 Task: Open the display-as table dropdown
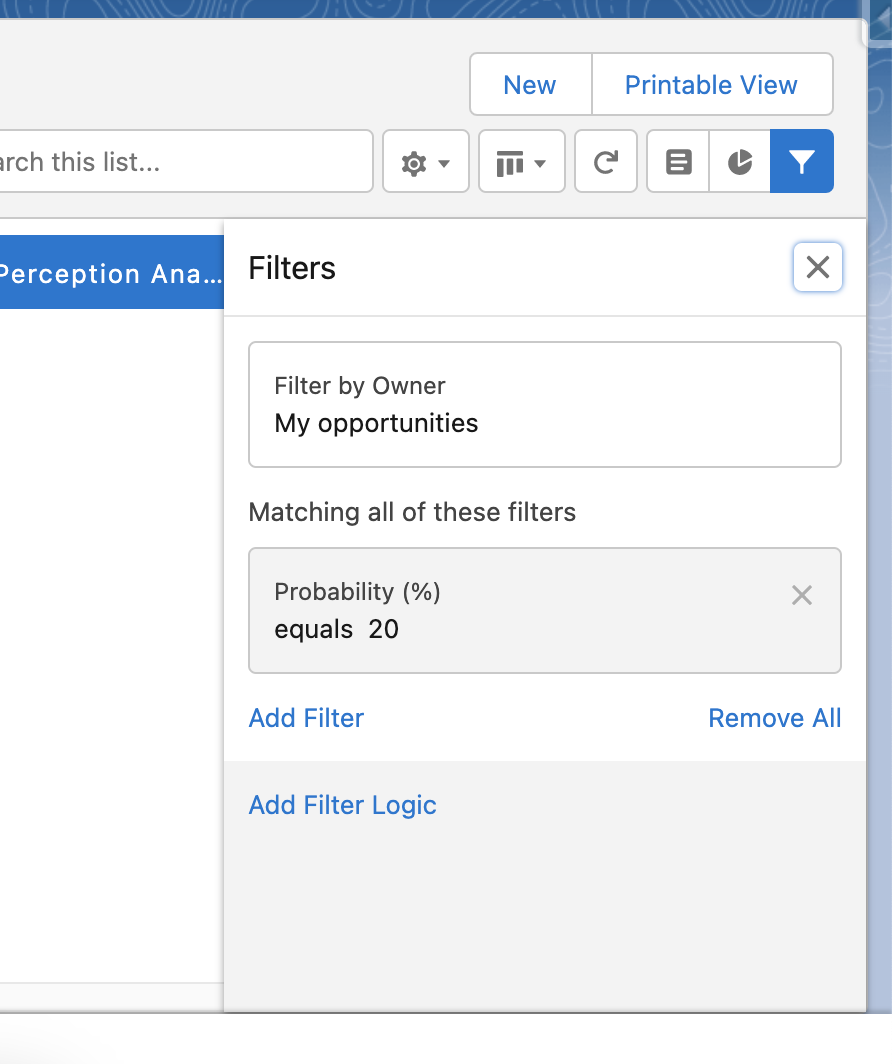click(x=522, y=162)
